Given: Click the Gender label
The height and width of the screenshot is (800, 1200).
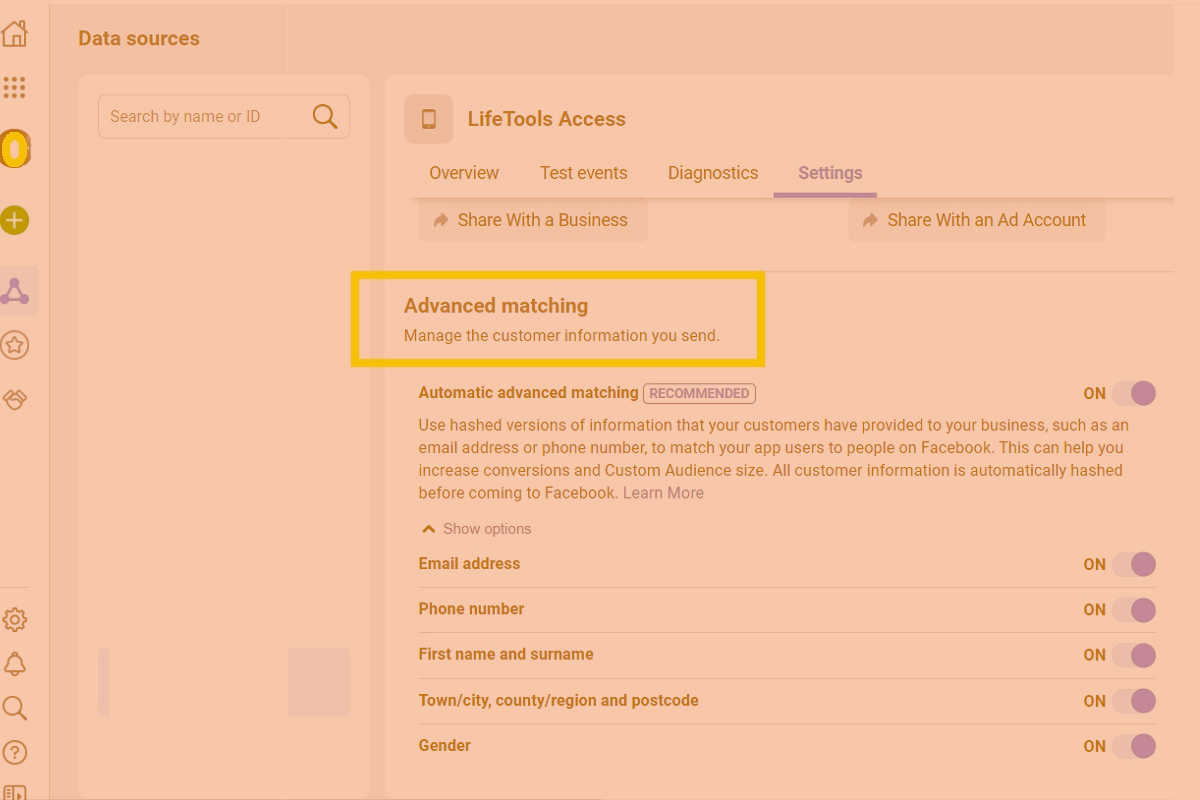Looking at the screenshot, I should (444, 745).
